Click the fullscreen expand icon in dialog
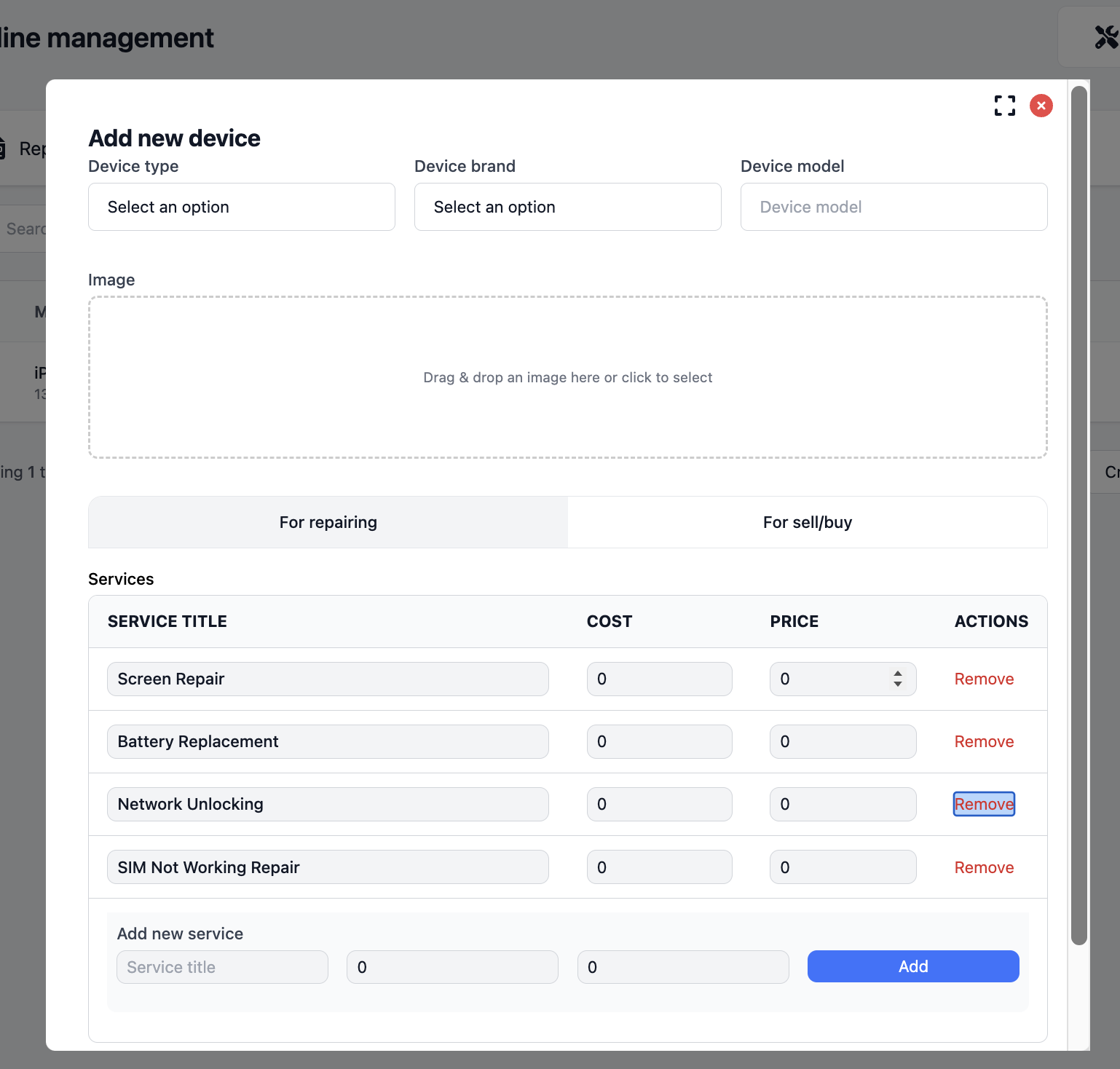Screen dimensions: 1120x1069 [x=1004, y=106]
